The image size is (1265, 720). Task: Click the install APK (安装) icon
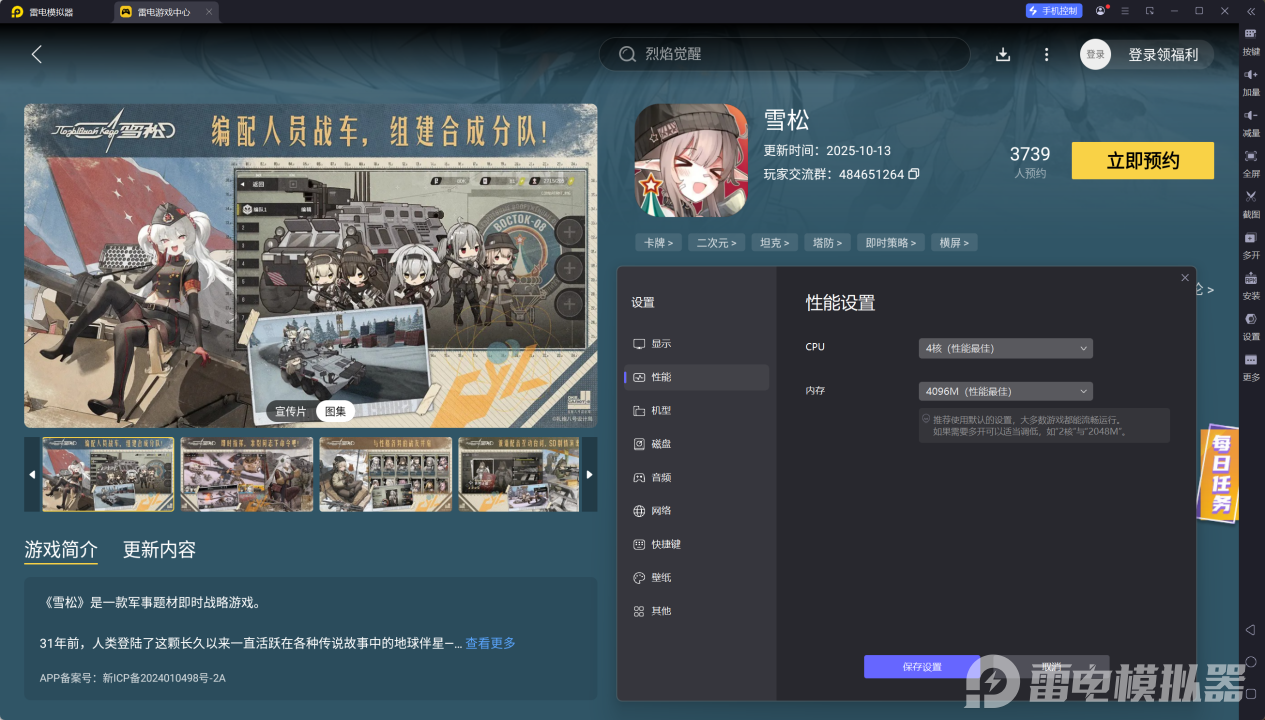click(x=1251, y=279)
